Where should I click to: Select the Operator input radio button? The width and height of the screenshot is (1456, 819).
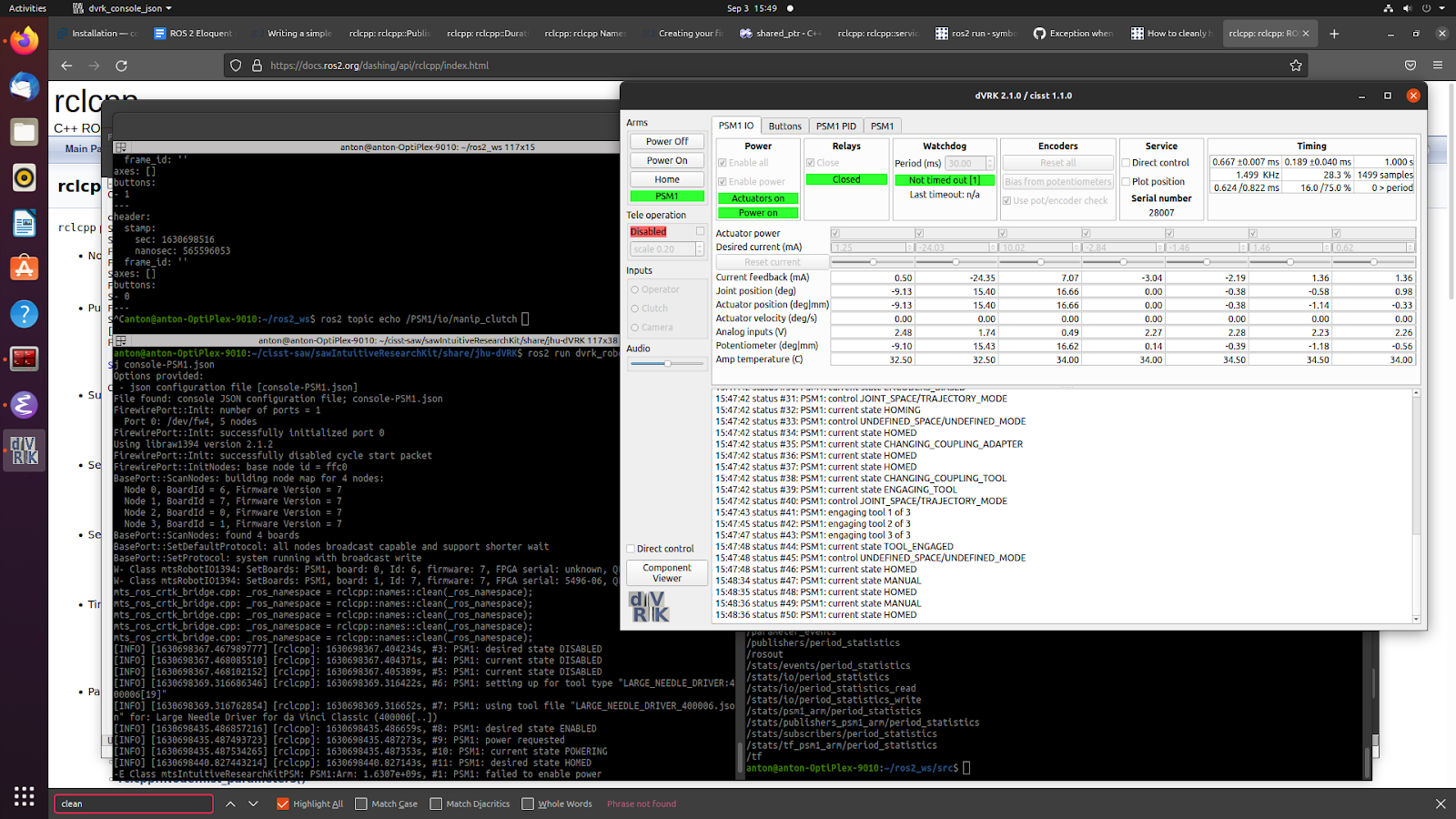pyautogui.click(x=635, y=289)
